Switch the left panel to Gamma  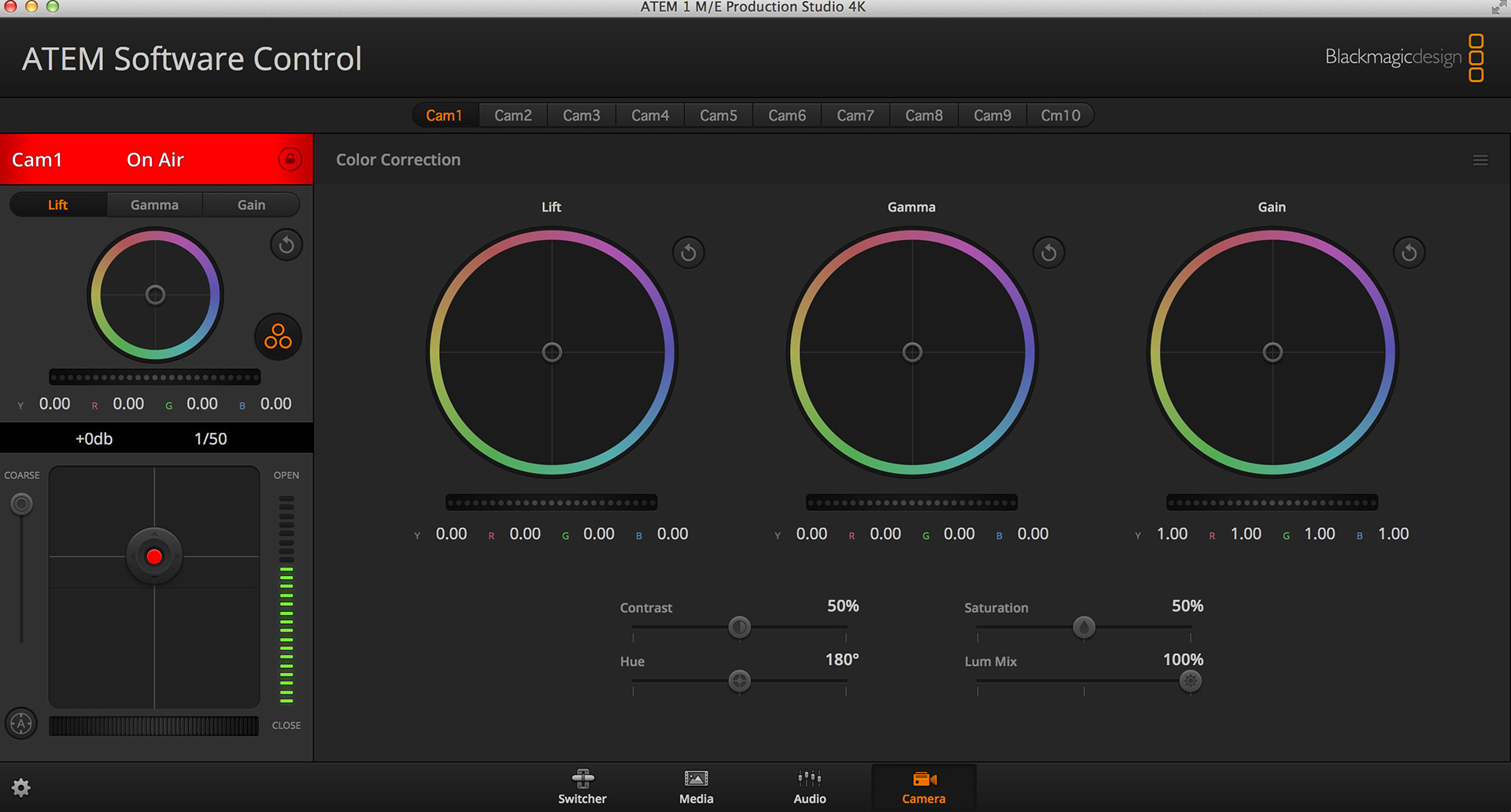point(154,204)
